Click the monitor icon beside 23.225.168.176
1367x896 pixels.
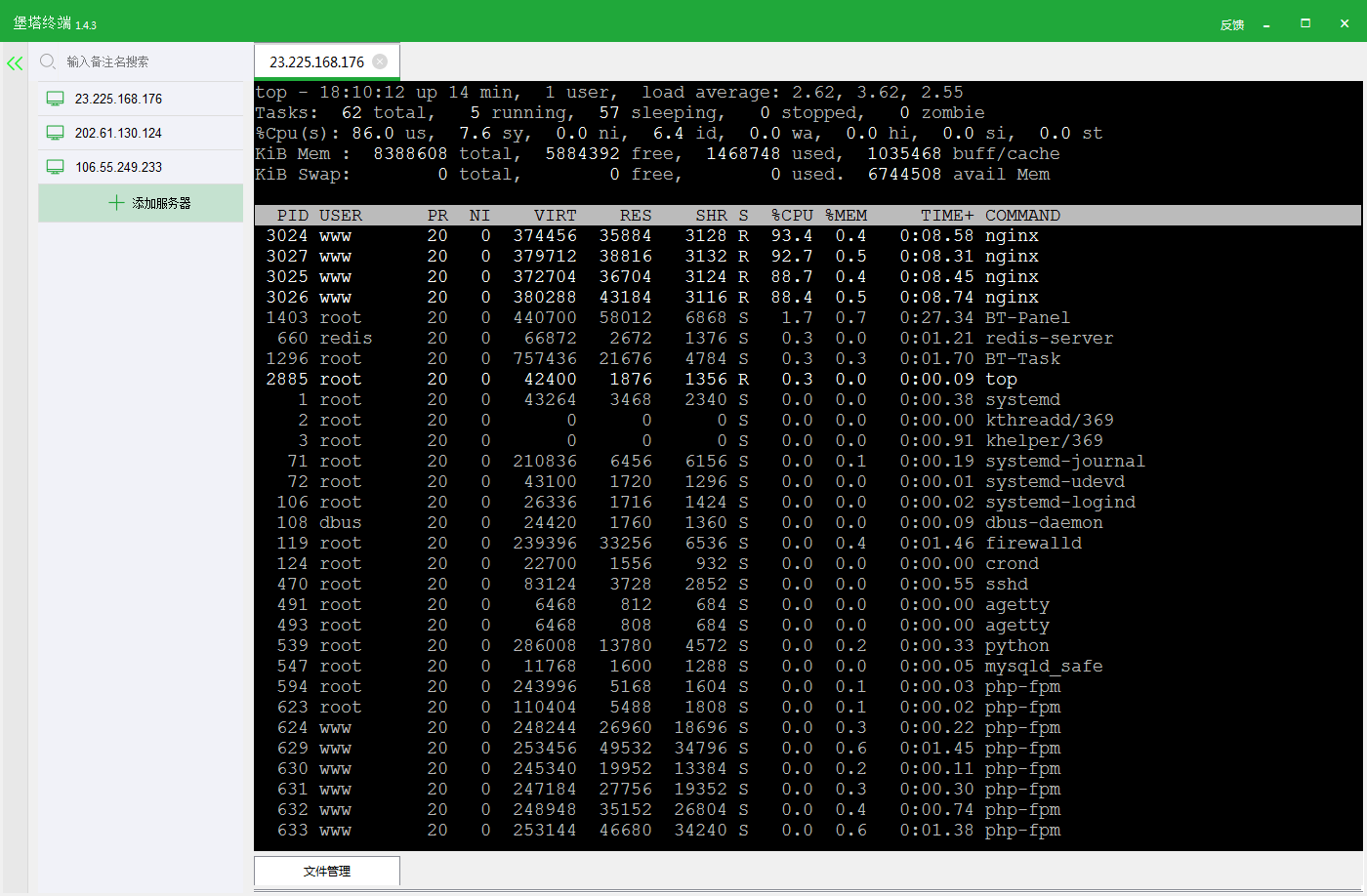[56, 99]
